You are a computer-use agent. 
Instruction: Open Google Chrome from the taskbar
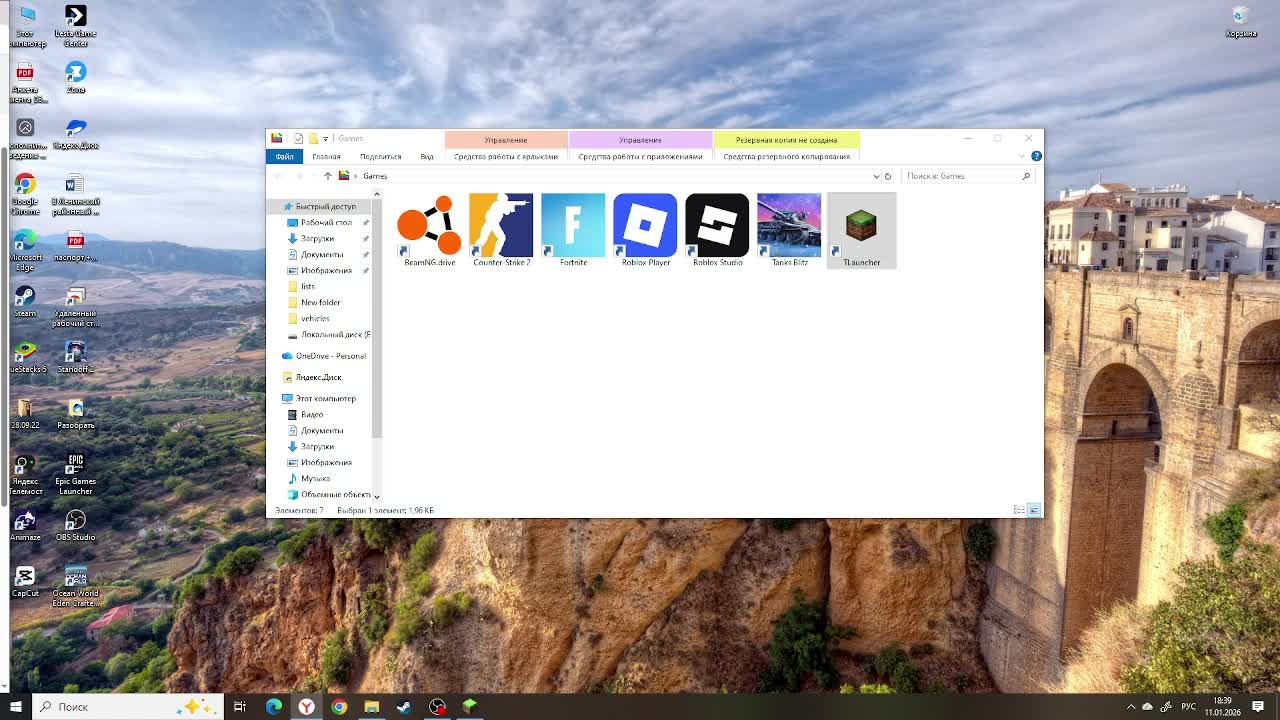[339, 707]
